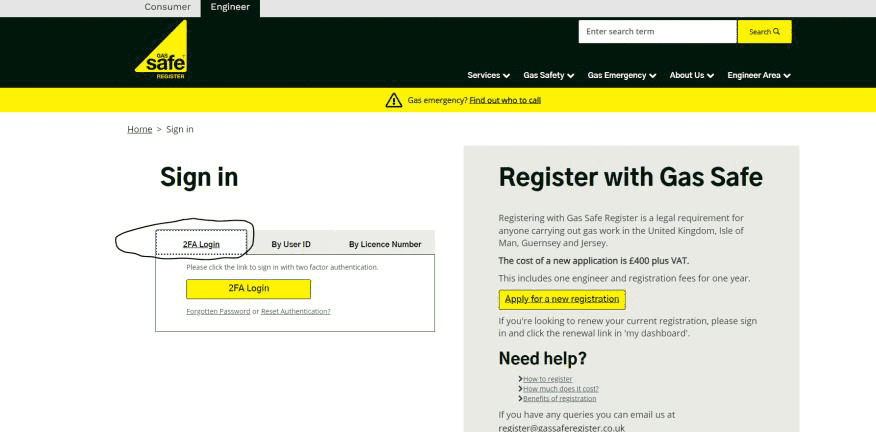The image size is (876, 432).
Task: Click the yellow 2FA Login button
Action: pos(249,289)
